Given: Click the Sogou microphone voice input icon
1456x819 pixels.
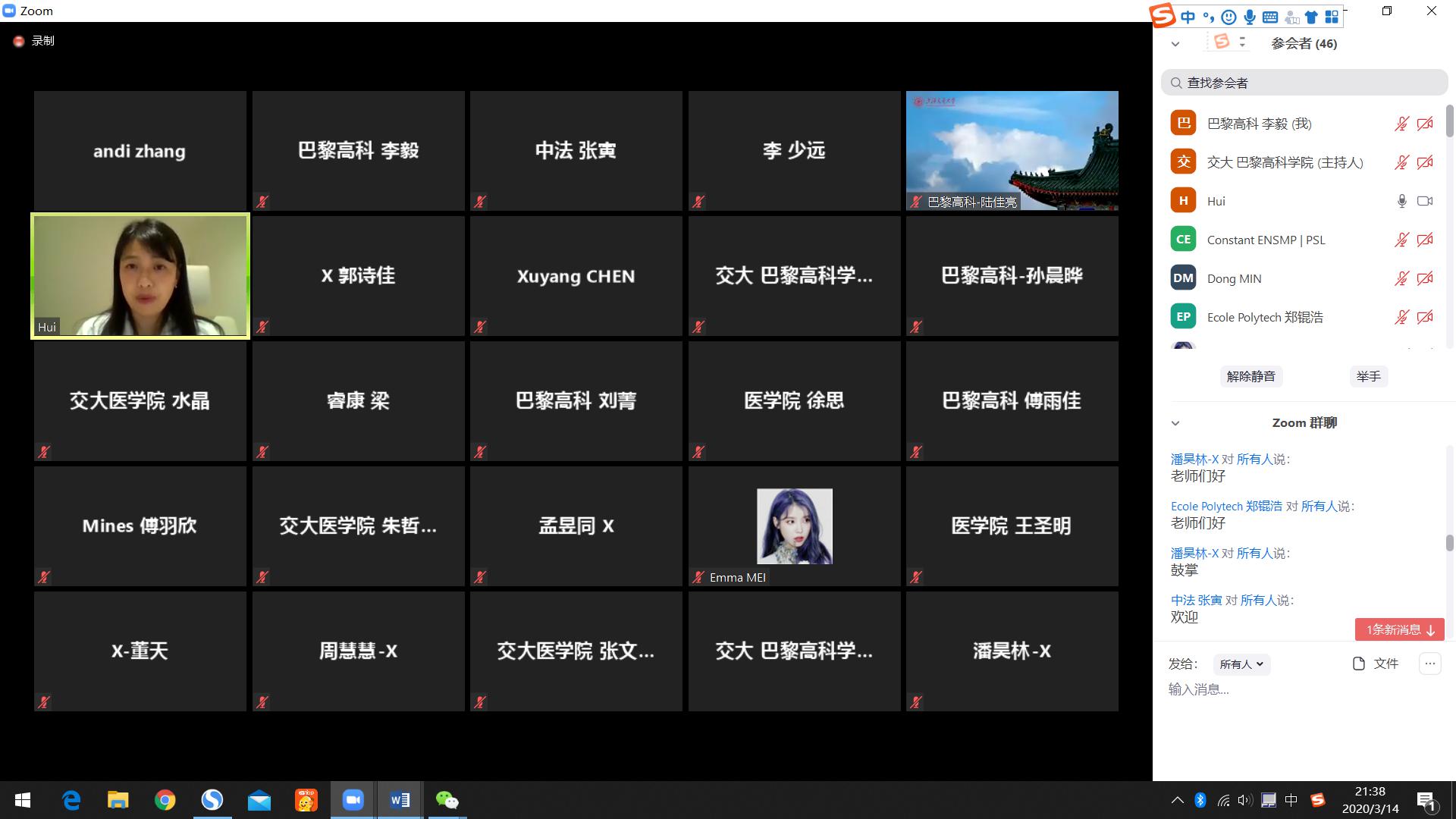Looking at the screenshot, I should coord(1249,17).
